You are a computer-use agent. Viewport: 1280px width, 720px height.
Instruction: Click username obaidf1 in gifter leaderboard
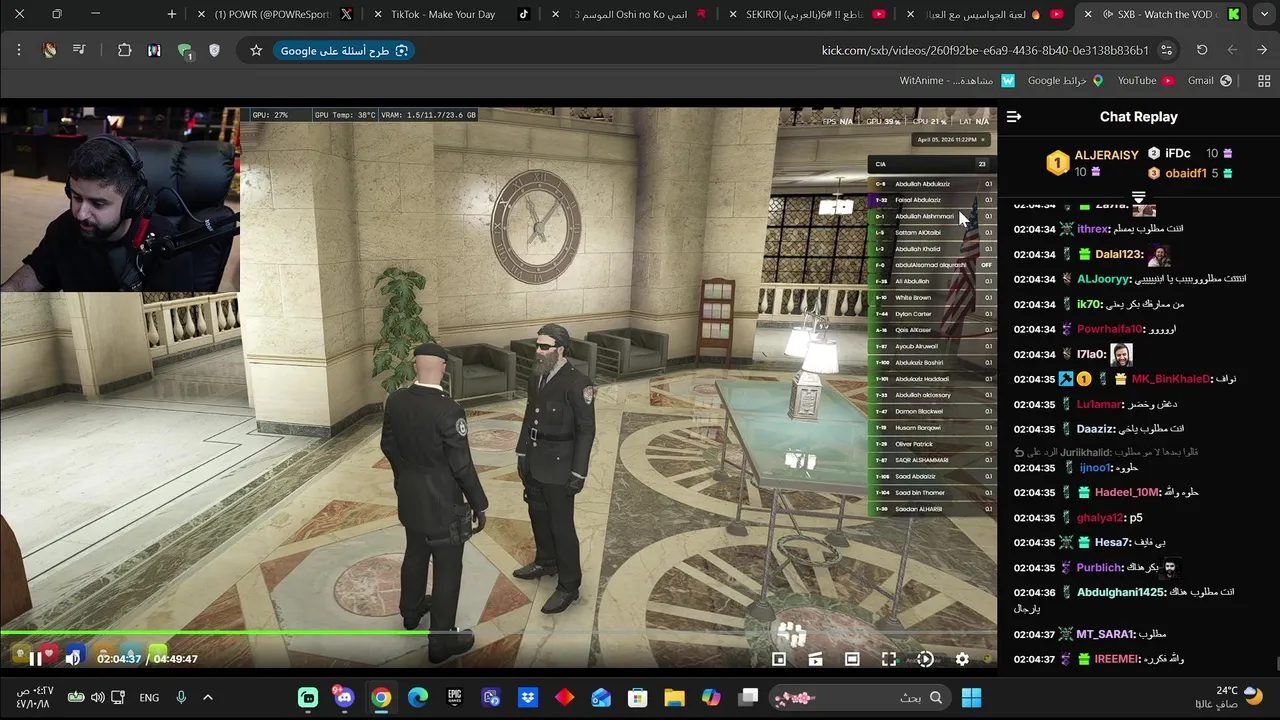pyautogui.click(x=1186, y=173)
